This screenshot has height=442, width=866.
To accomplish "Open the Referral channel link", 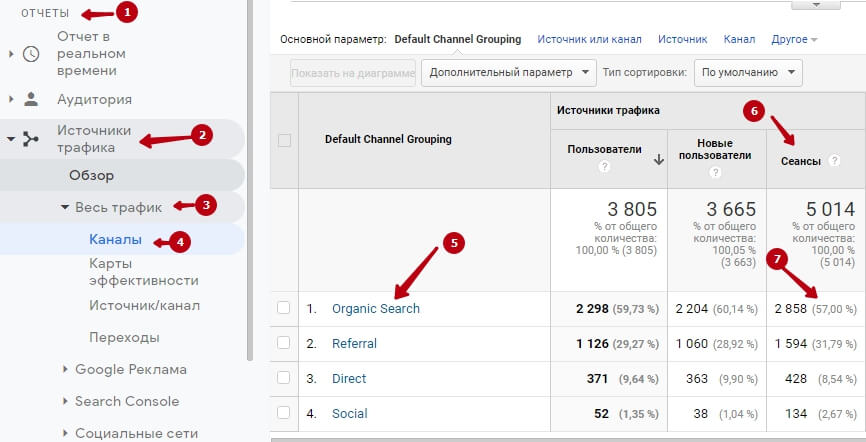I will 354,343.
